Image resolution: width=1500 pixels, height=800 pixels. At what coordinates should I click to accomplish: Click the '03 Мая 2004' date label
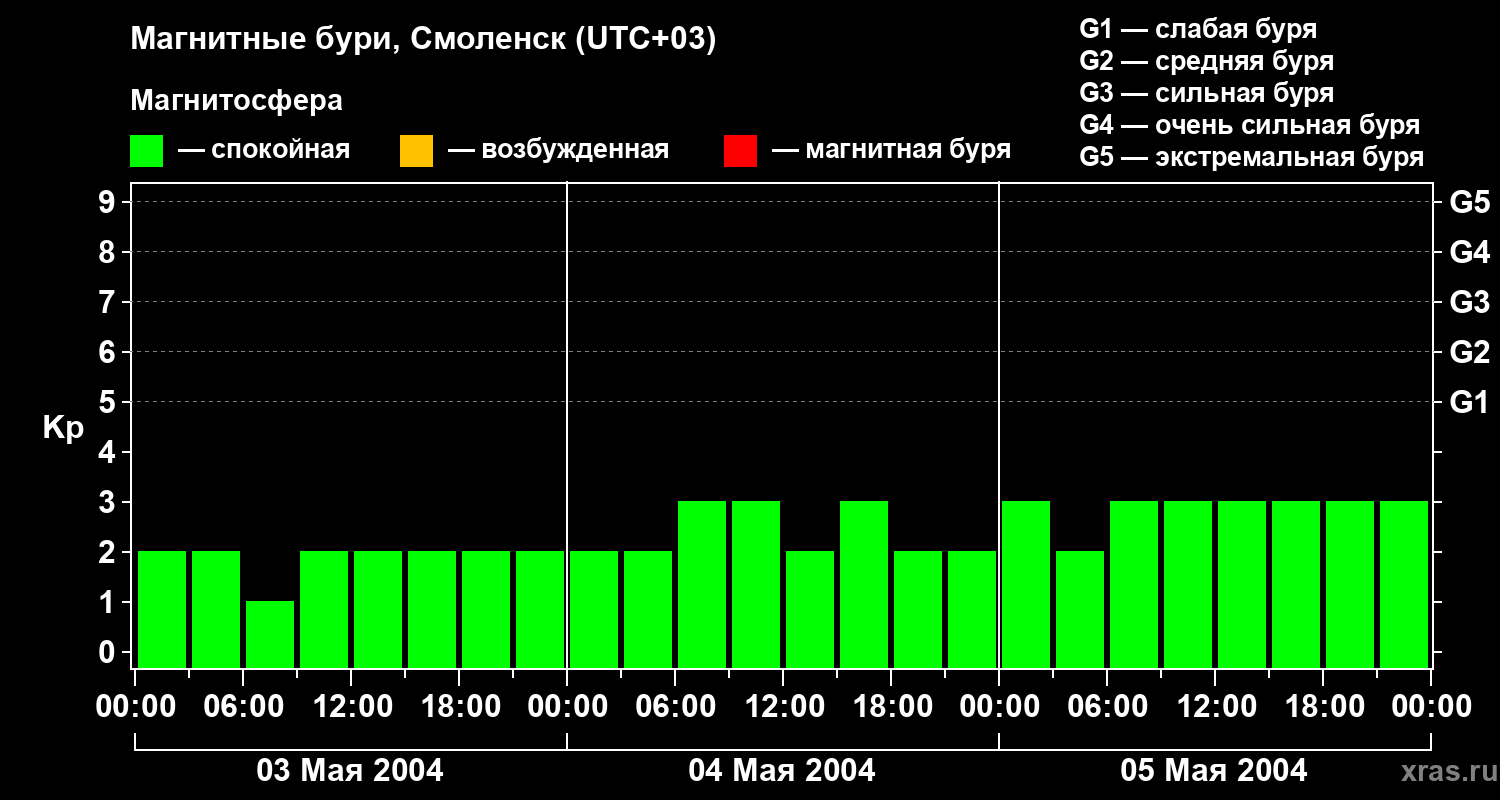click(350, 770)
